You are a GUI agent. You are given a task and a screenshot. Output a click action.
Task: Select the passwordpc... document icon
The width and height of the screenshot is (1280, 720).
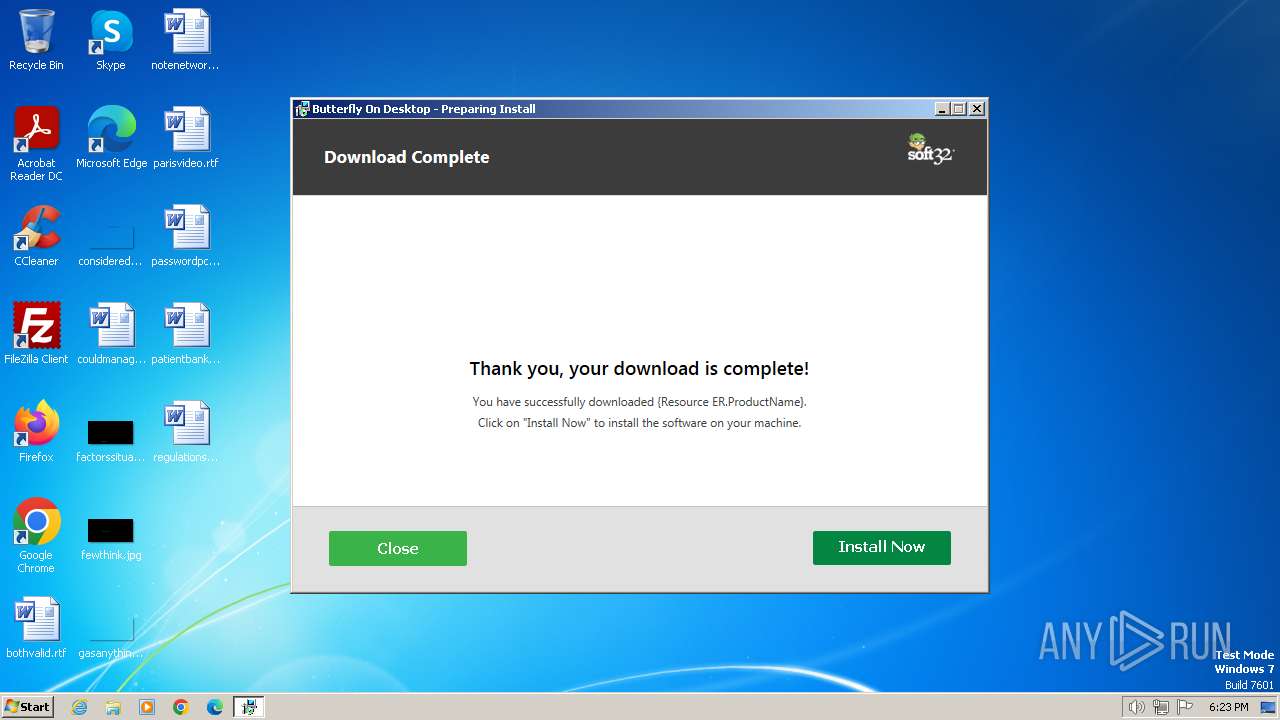pyautogui.click(x=186, y=237)
